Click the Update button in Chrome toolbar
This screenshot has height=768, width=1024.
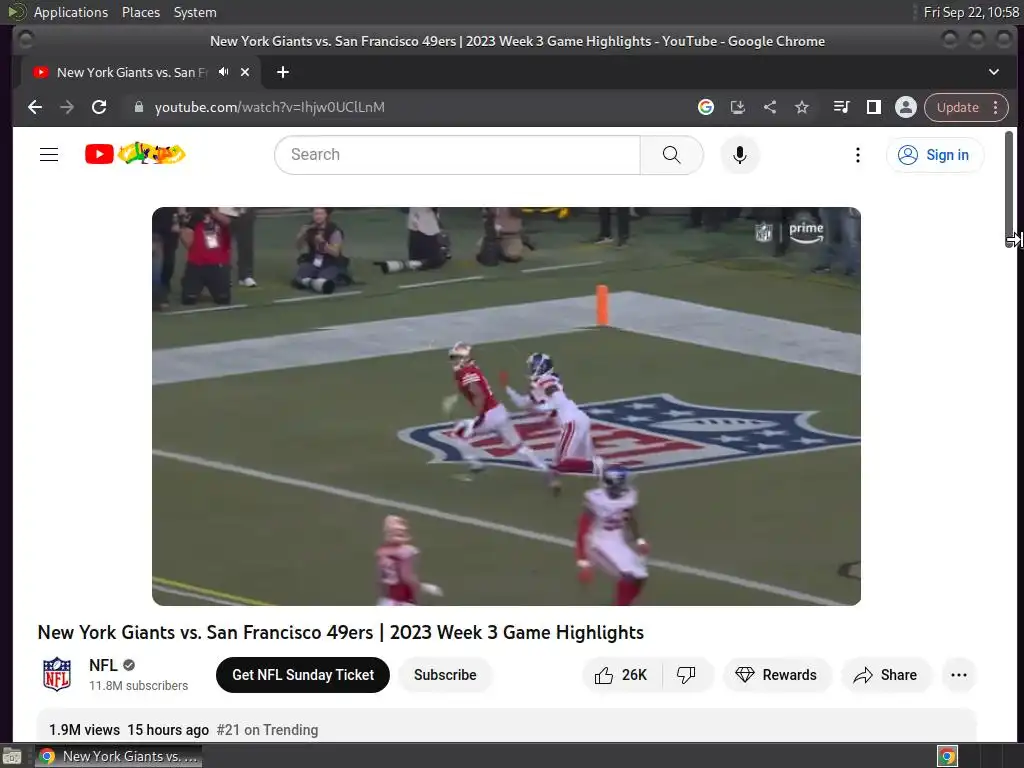point(957,107)
